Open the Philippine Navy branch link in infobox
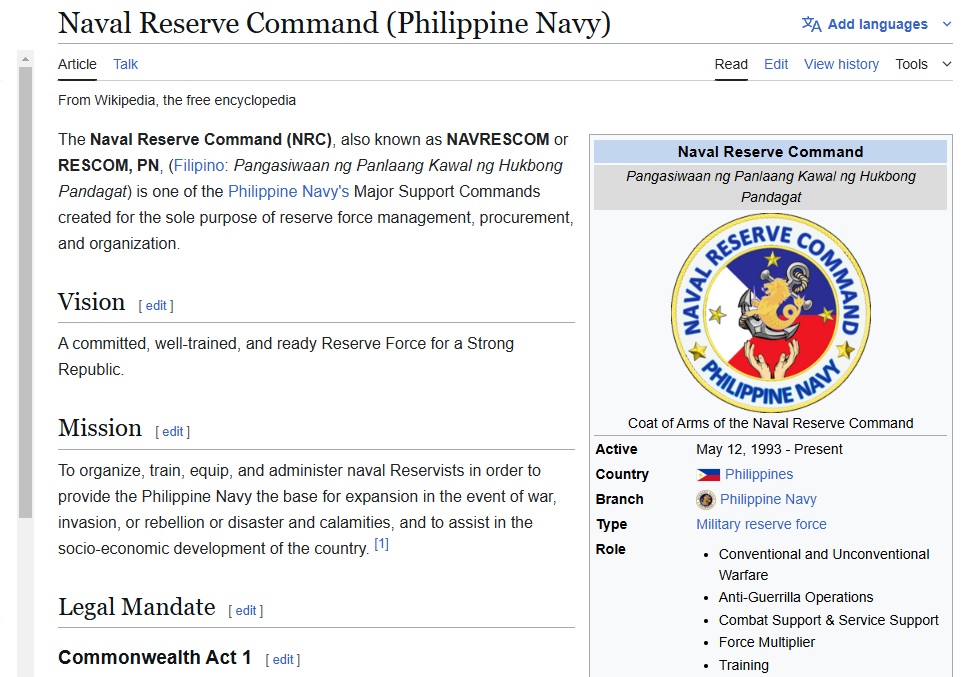Viewport: 967px width, 677px height. (768, 499)
